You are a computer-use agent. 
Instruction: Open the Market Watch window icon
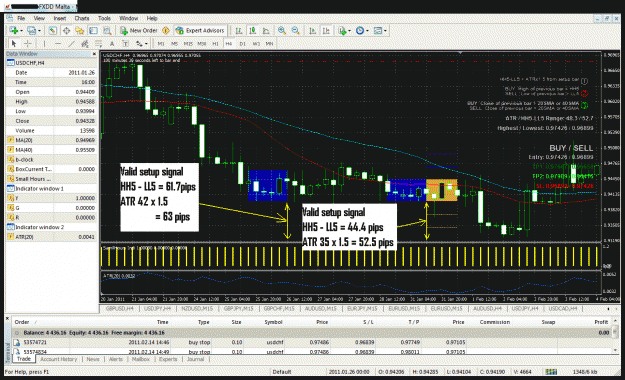pos(53,30)
